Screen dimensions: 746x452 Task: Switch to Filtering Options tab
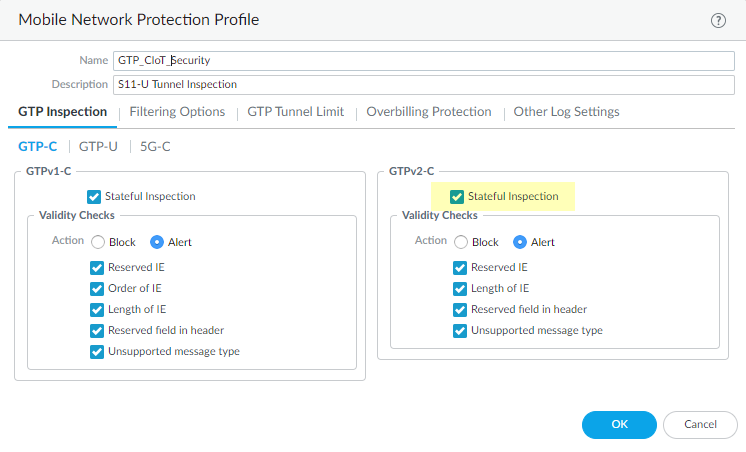coord(177,112)
